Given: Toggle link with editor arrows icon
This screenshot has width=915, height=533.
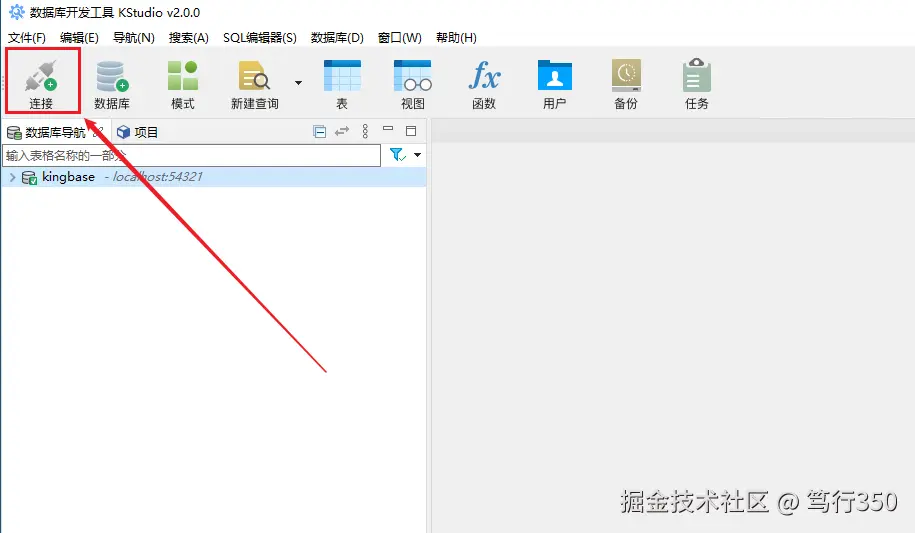Looking at the screenshot, I should pyautogui.click(x=342, y=131).
